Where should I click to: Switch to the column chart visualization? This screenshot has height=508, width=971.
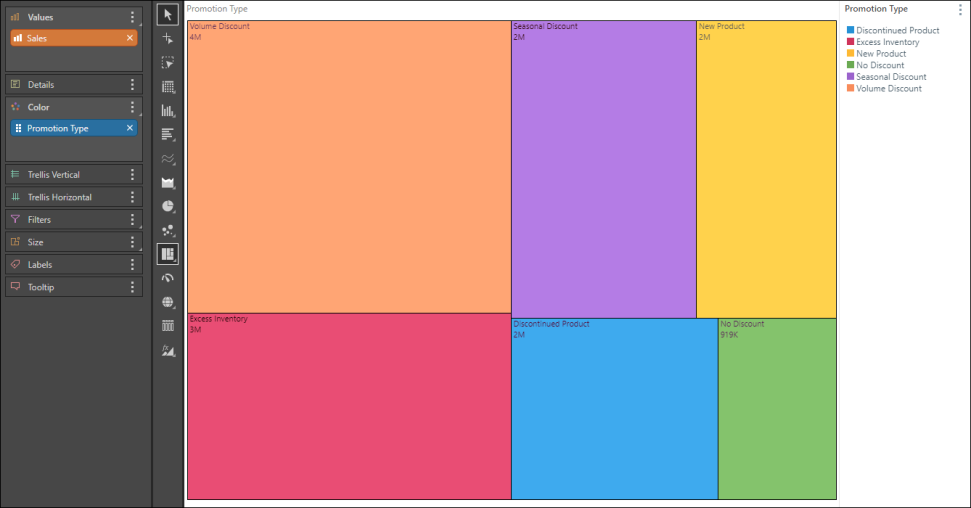click(x=168, y=110)
